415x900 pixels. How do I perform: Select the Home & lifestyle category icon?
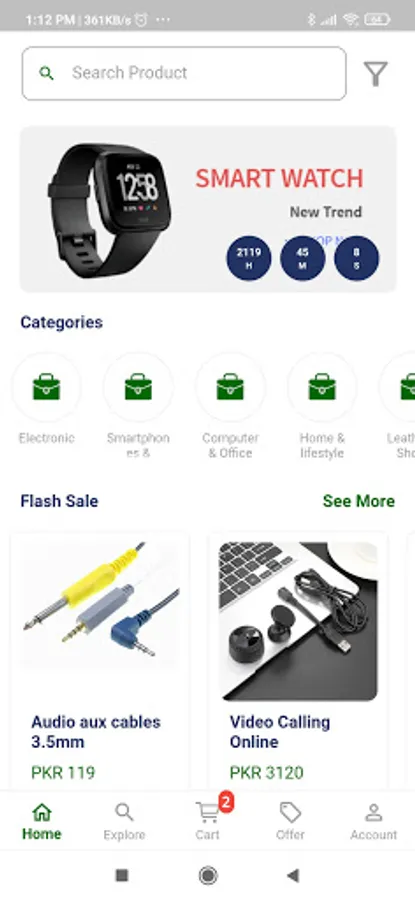[322, 387]
